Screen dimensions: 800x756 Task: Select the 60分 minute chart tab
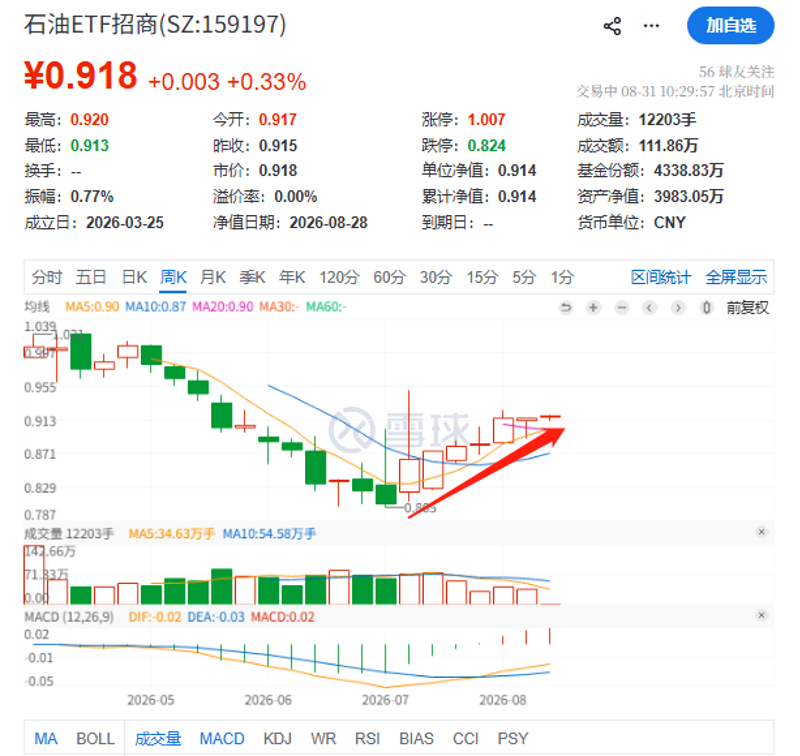[x=389, y=278]
